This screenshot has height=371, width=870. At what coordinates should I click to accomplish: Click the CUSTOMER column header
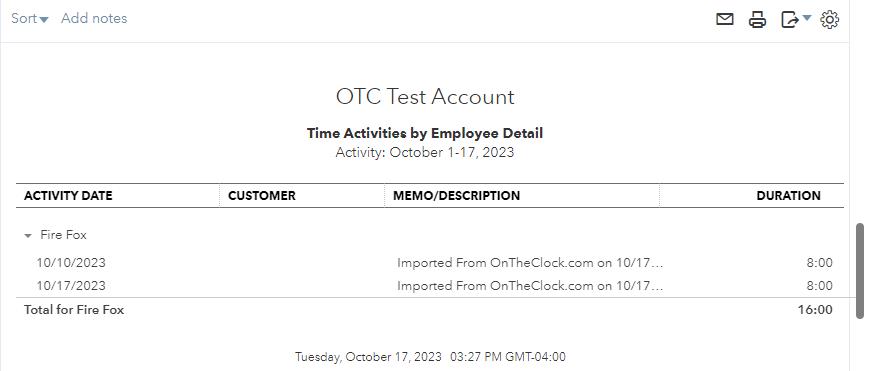(x=262, y=196)
